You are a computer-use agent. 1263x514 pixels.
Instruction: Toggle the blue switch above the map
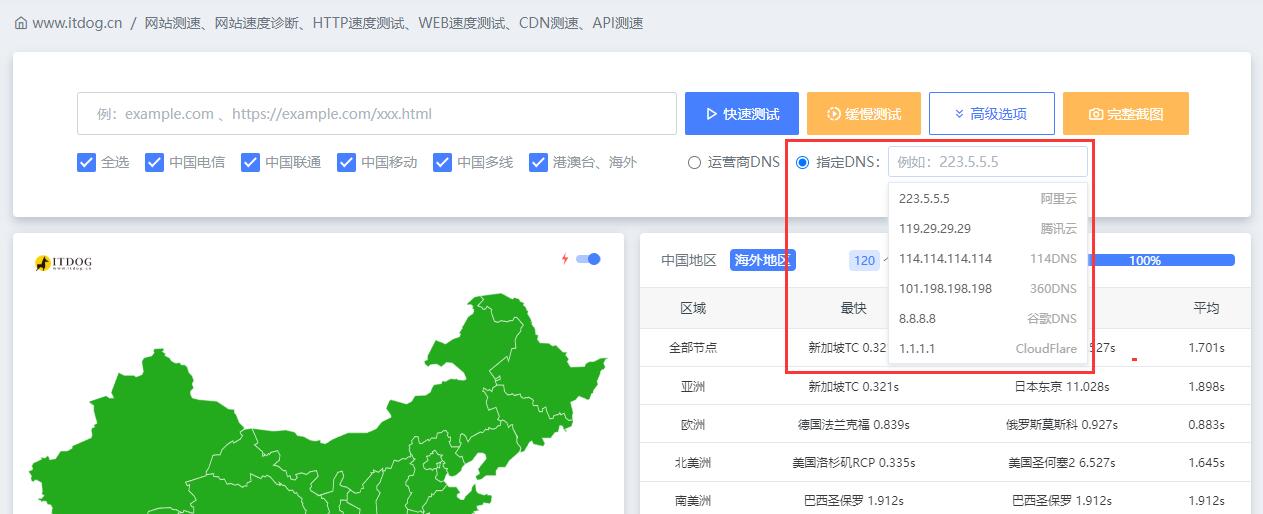tap(588, 259)
